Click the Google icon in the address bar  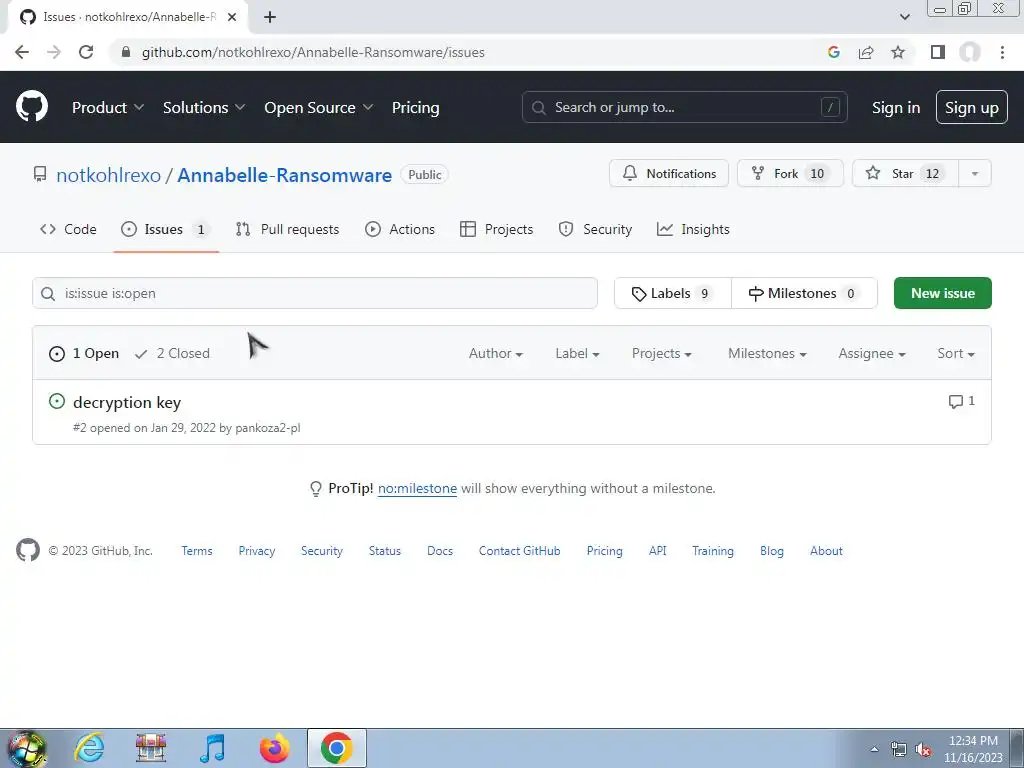(833, 52)
